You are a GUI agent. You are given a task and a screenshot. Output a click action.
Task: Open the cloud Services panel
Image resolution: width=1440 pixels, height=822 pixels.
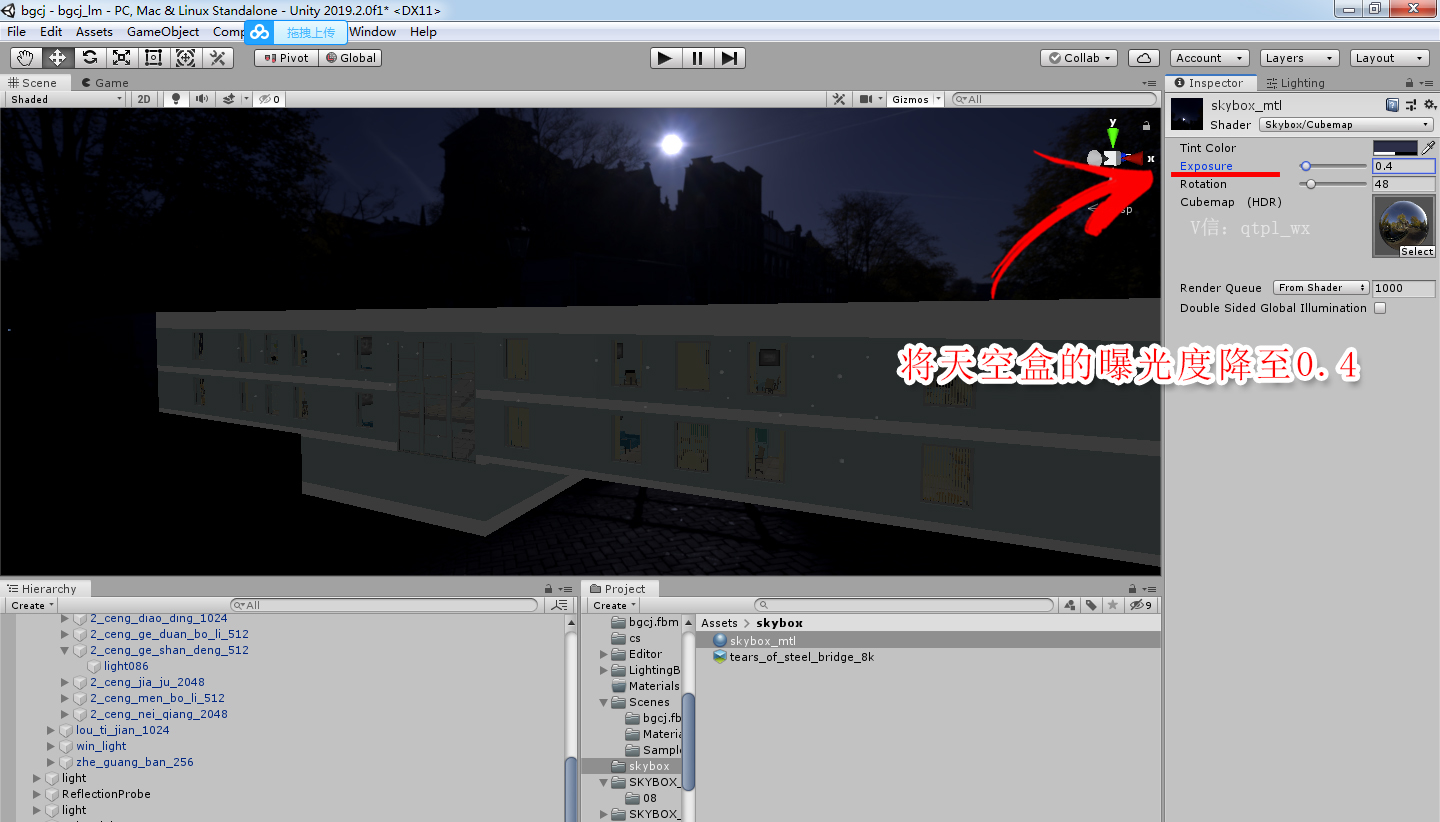pyautogui.click(x=1144, y=58)
